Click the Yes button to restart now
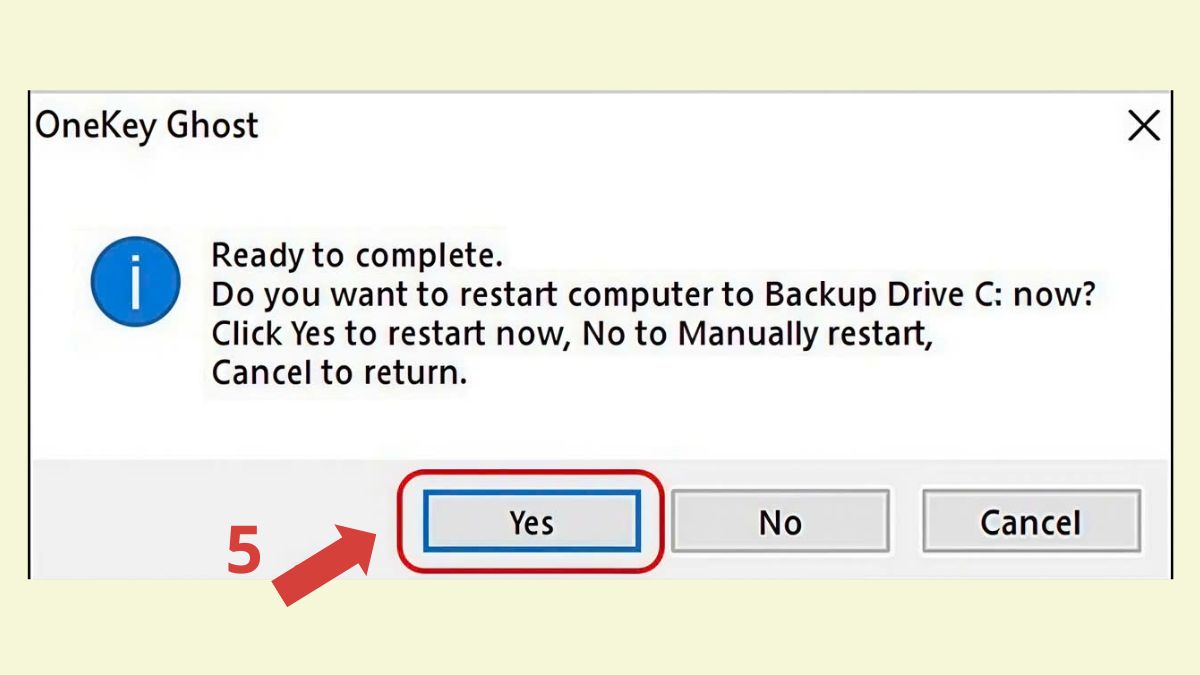Image resolution: width=1200 pixels, height=675 pixels. [531, 521]
